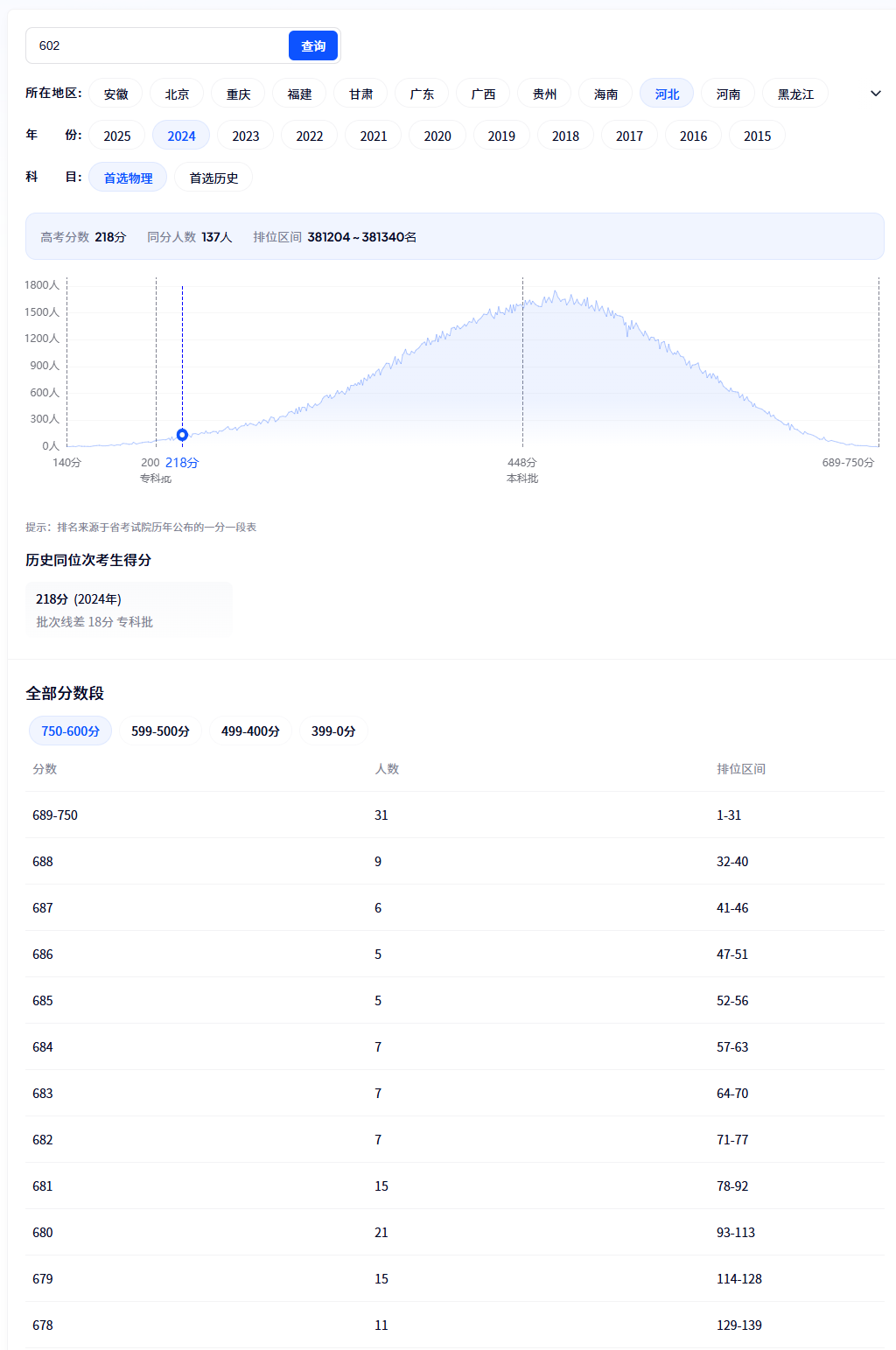Select the 2025 year option
The image size is (896, 1350).
tap(116, 135)
